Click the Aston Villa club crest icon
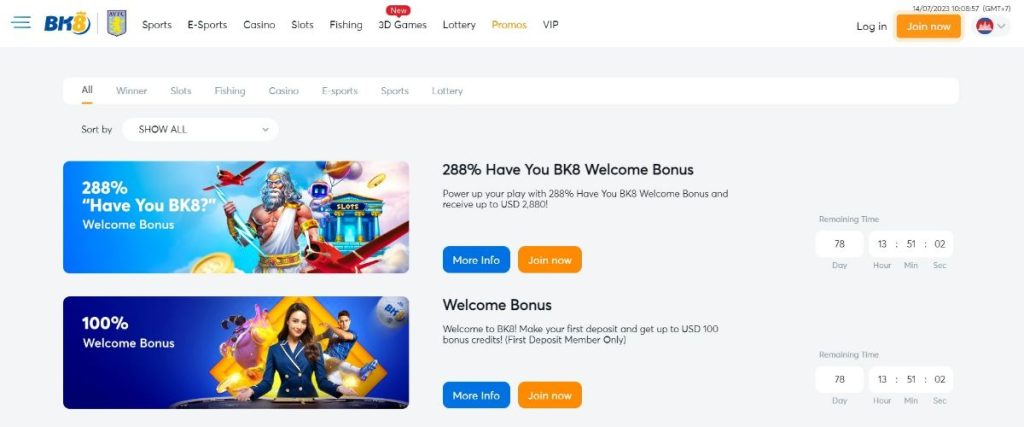The width and height of the screenshot is (1024, 427). click(116, 24)
